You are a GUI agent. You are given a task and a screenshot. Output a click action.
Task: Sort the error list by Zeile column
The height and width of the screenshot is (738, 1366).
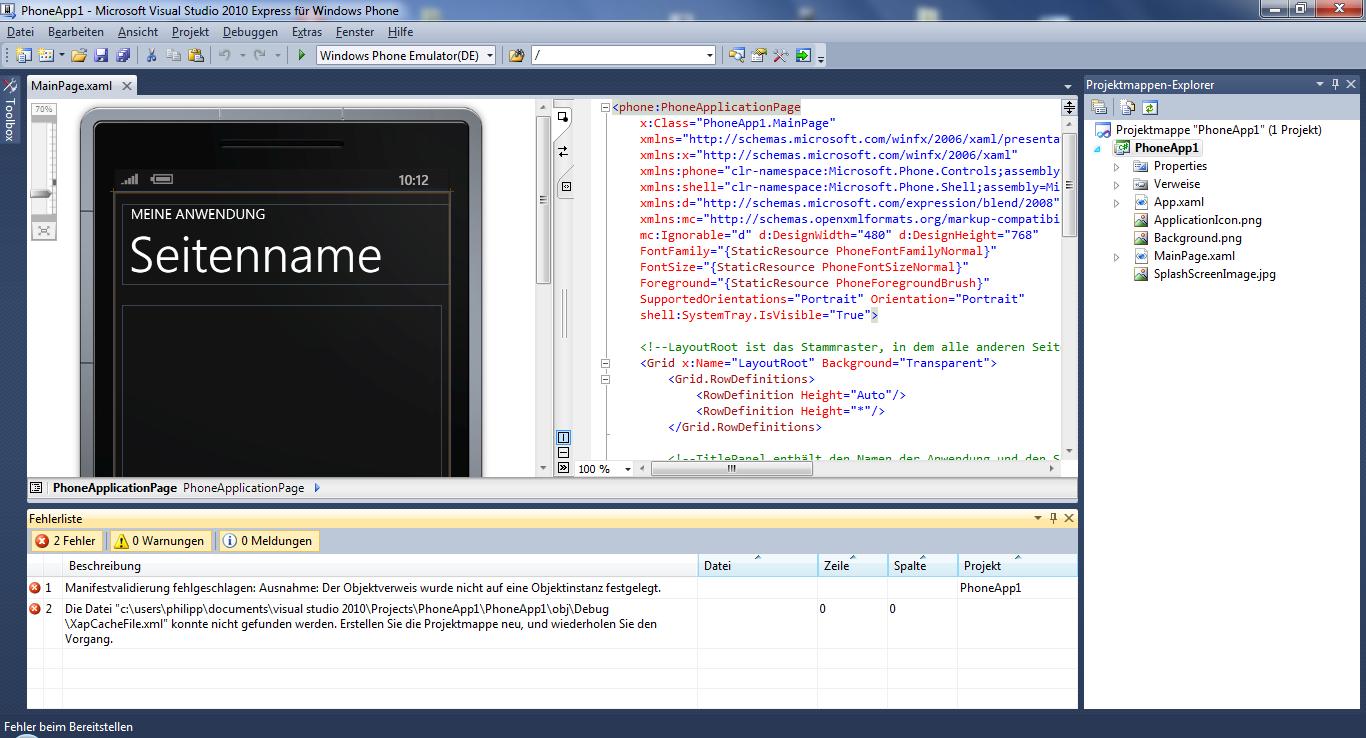[x=853, y=565]
